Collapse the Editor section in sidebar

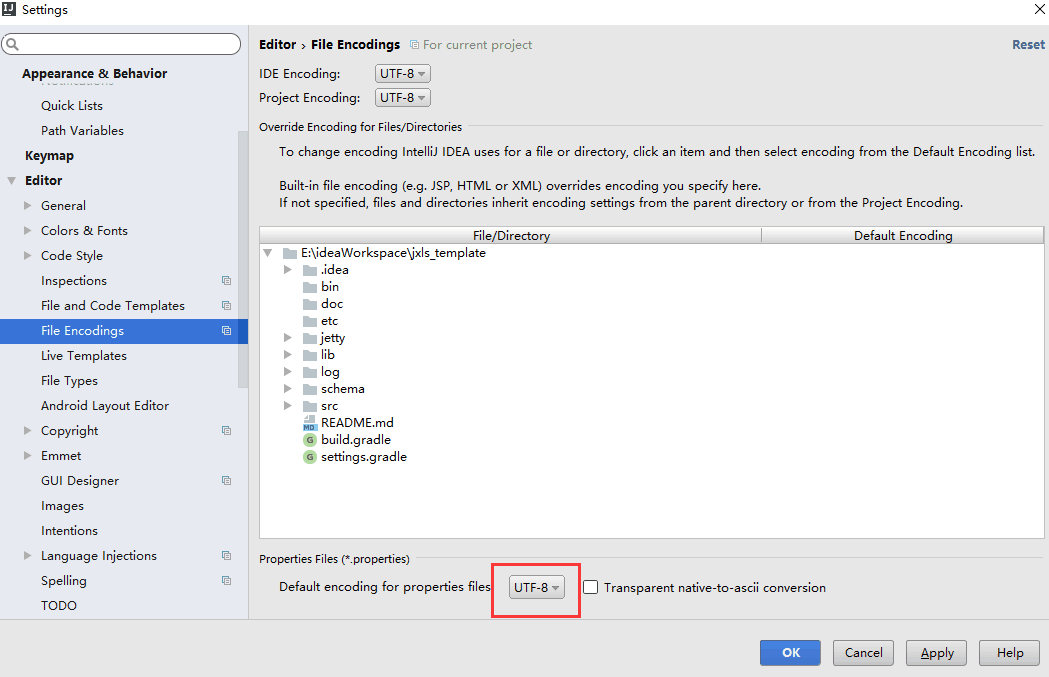click(x=11, y=181)
